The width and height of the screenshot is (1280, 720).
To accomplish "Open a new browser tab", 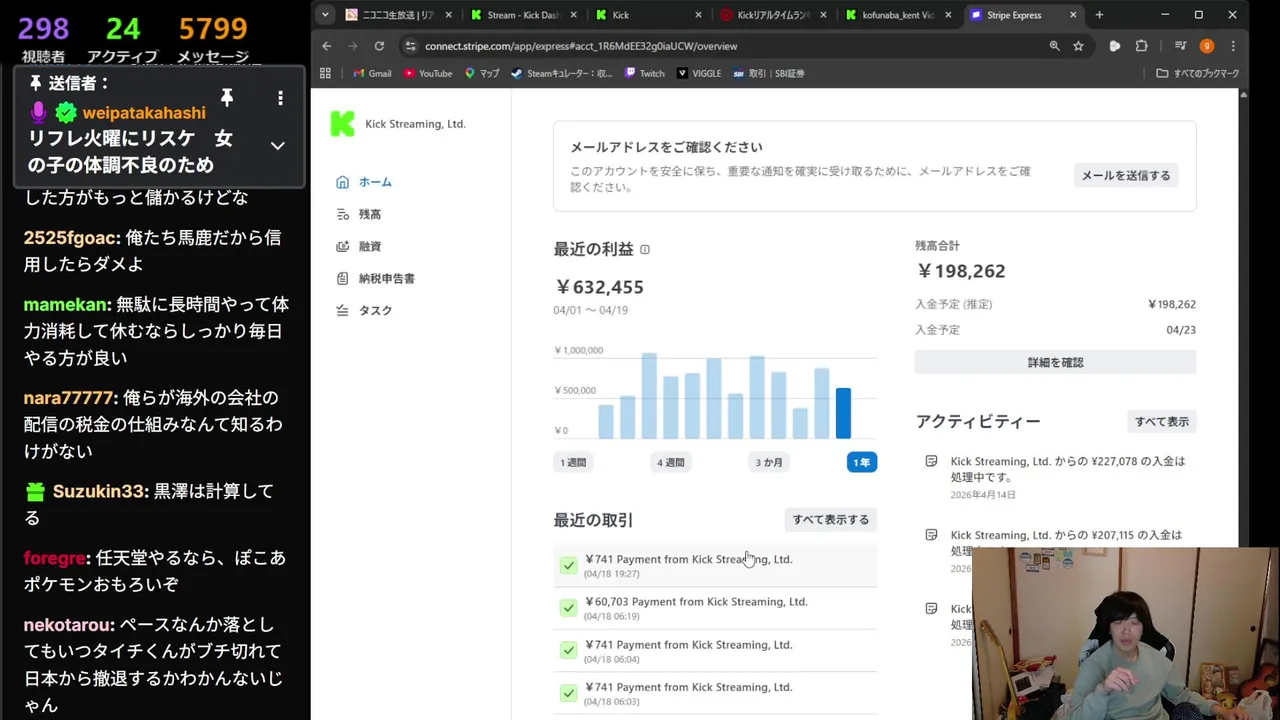I will click(1099, 15).
